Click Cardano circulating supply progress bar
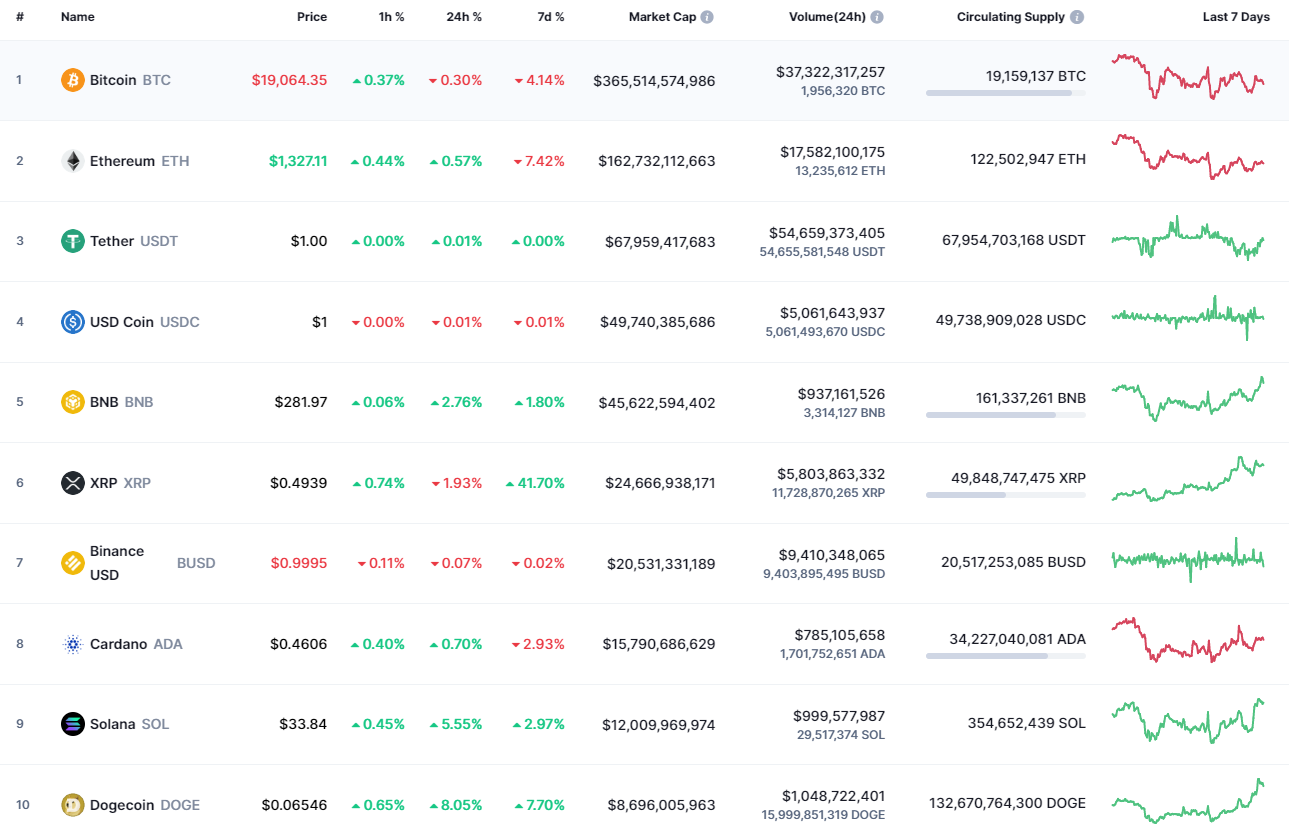Viewport: 1289px width, 837px height. pos(1006,656)
